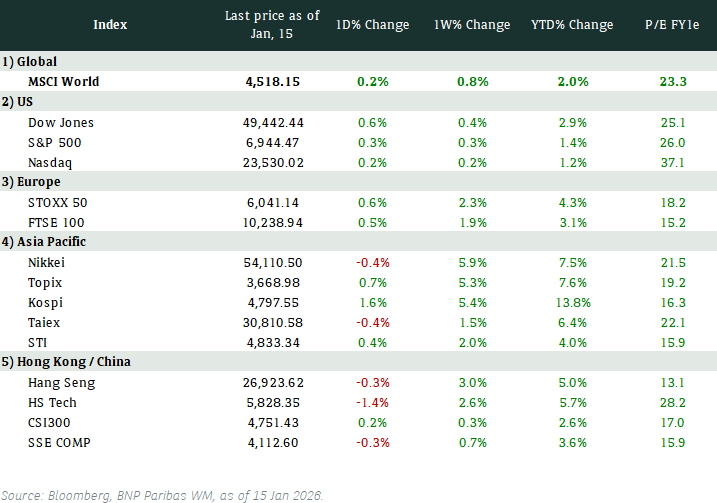The width and height of the screenshot is (717, 503).
Task: Click Nikkei's negative 1D% change value
Action: point(372,262)
